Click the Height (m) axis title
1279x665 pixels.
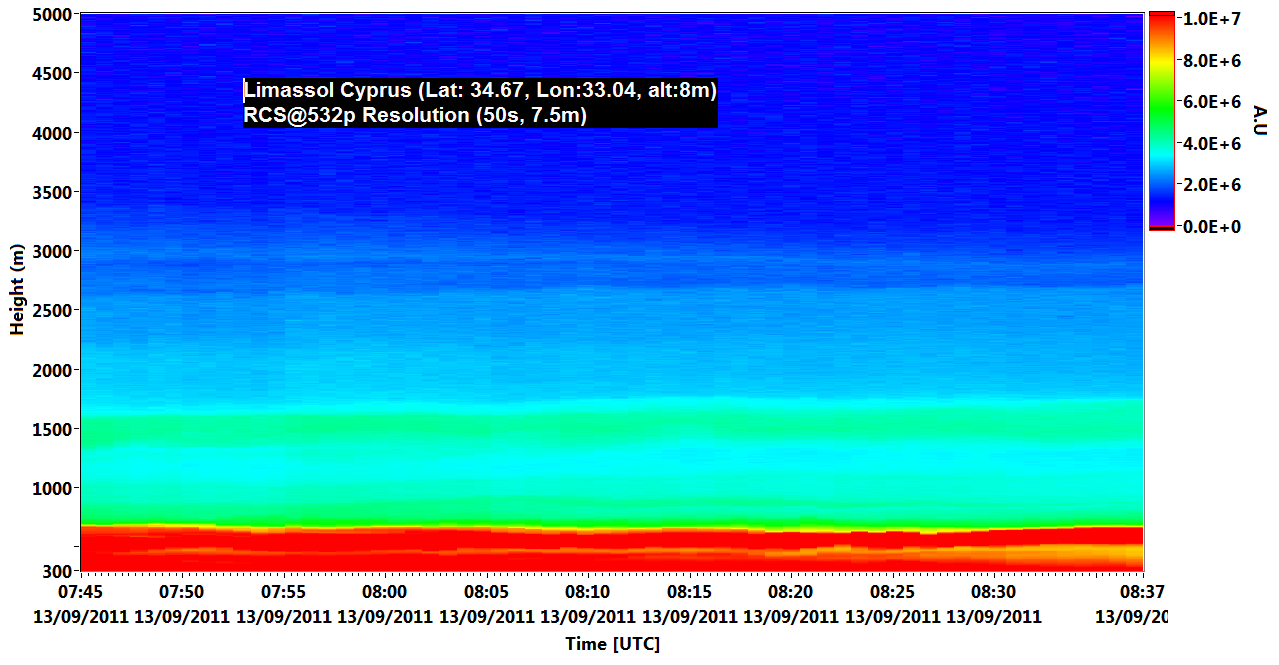[x=17, y=289]
